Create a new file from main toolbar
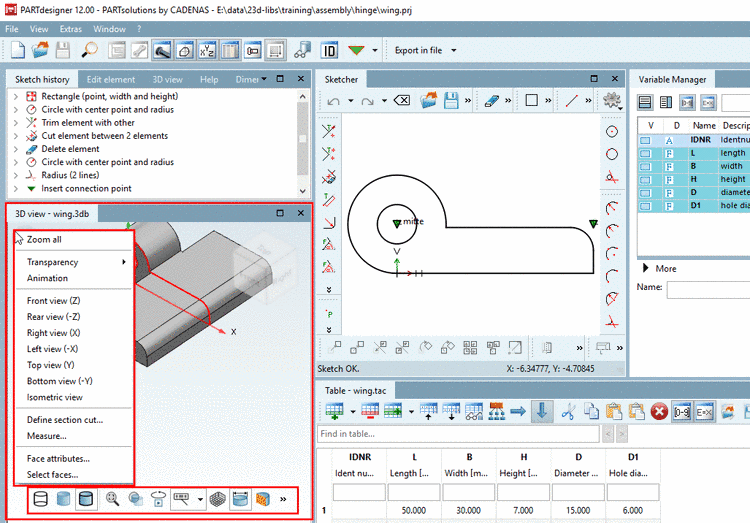The image size is (750, 523). [18, 50]
